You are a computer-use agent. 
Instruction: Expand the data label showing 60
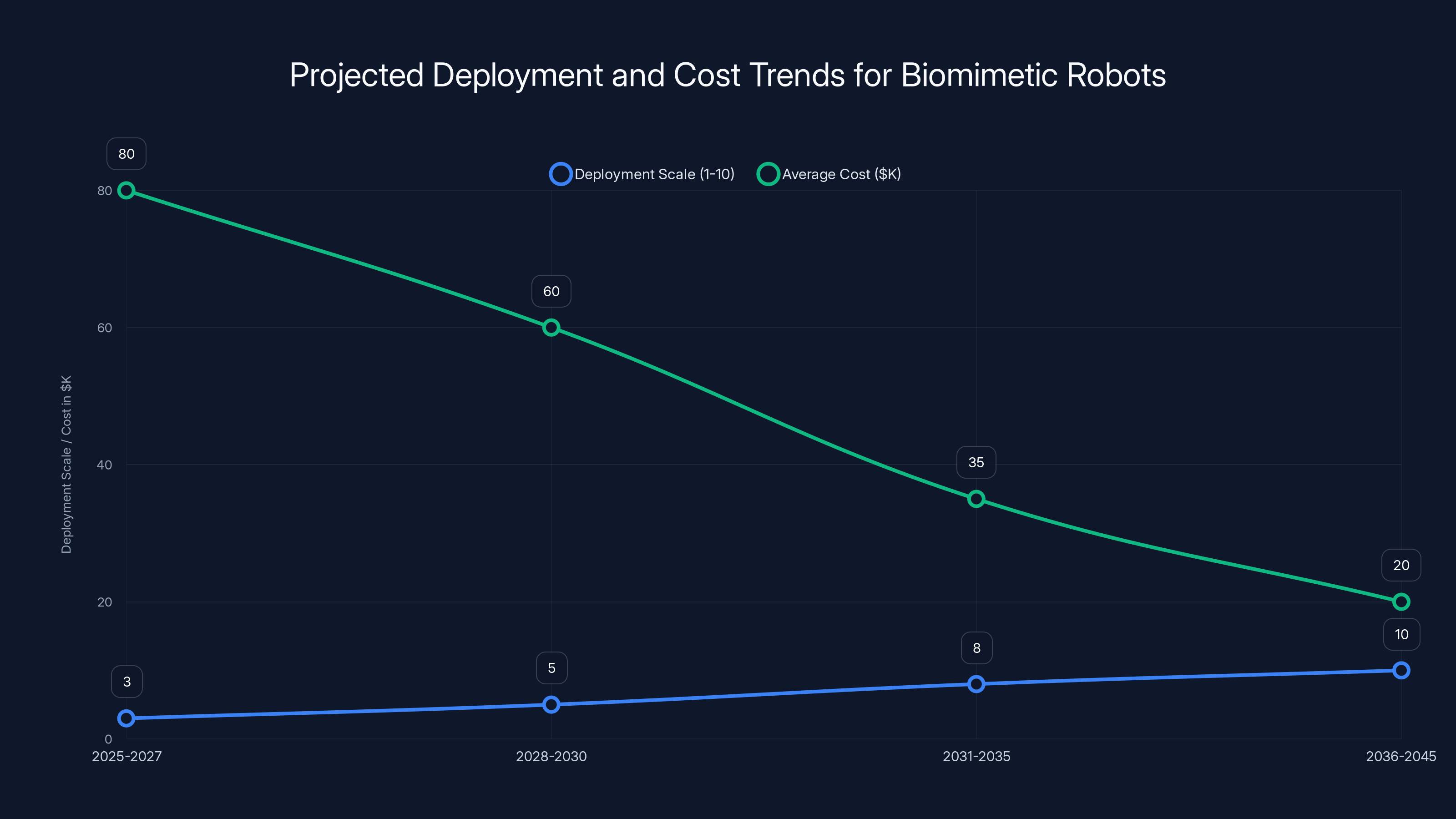[551, 291]
